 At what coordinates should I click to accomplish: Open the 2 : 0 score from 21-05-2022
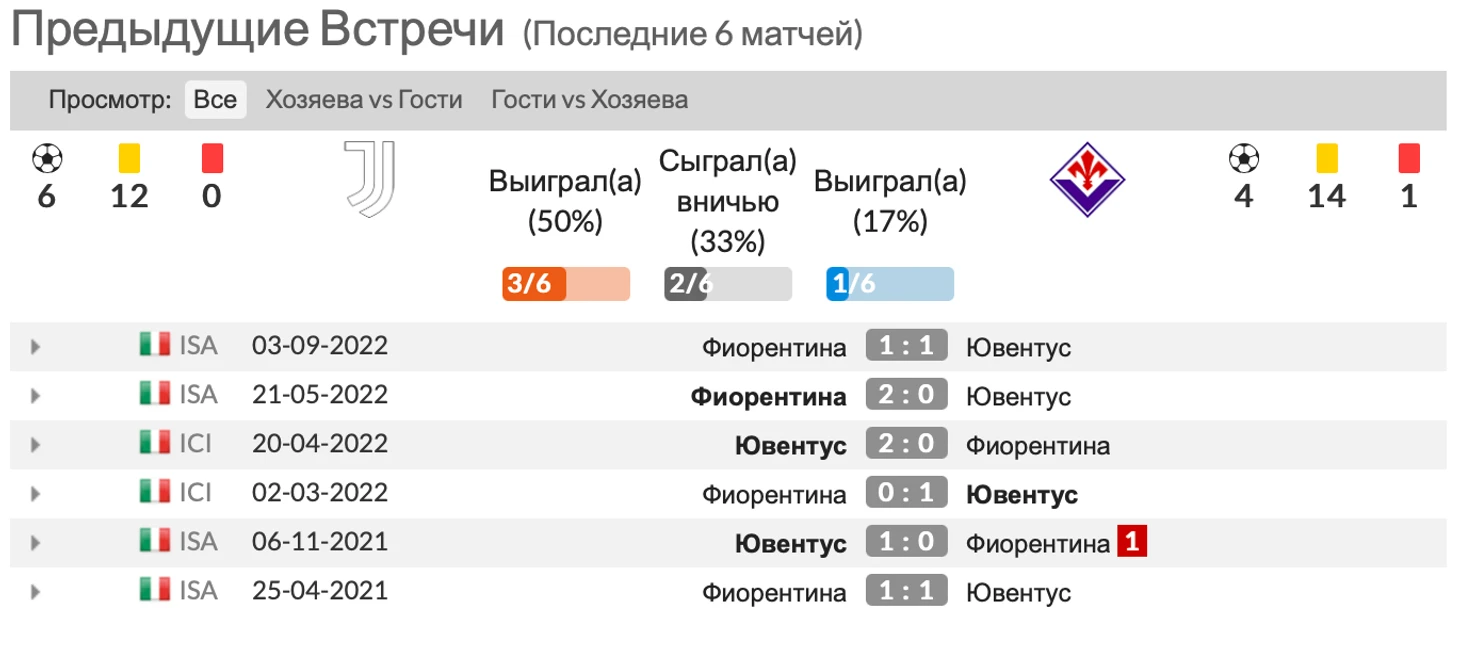[x=906, y=395]
